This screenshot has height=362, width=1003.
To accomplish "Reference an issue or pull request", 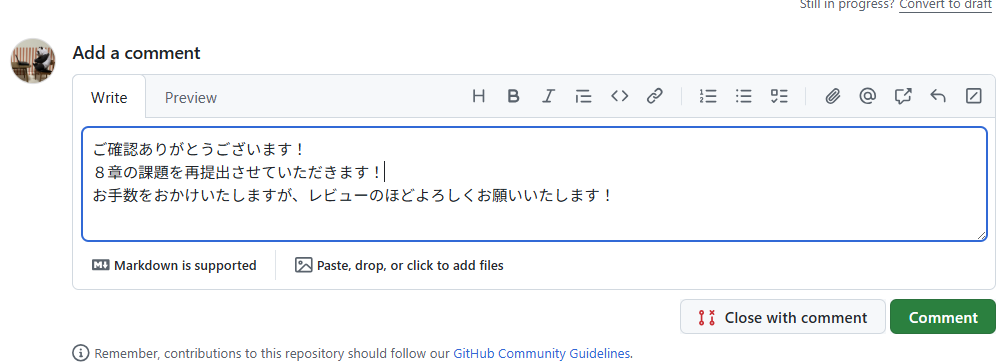I will point(903,97).
